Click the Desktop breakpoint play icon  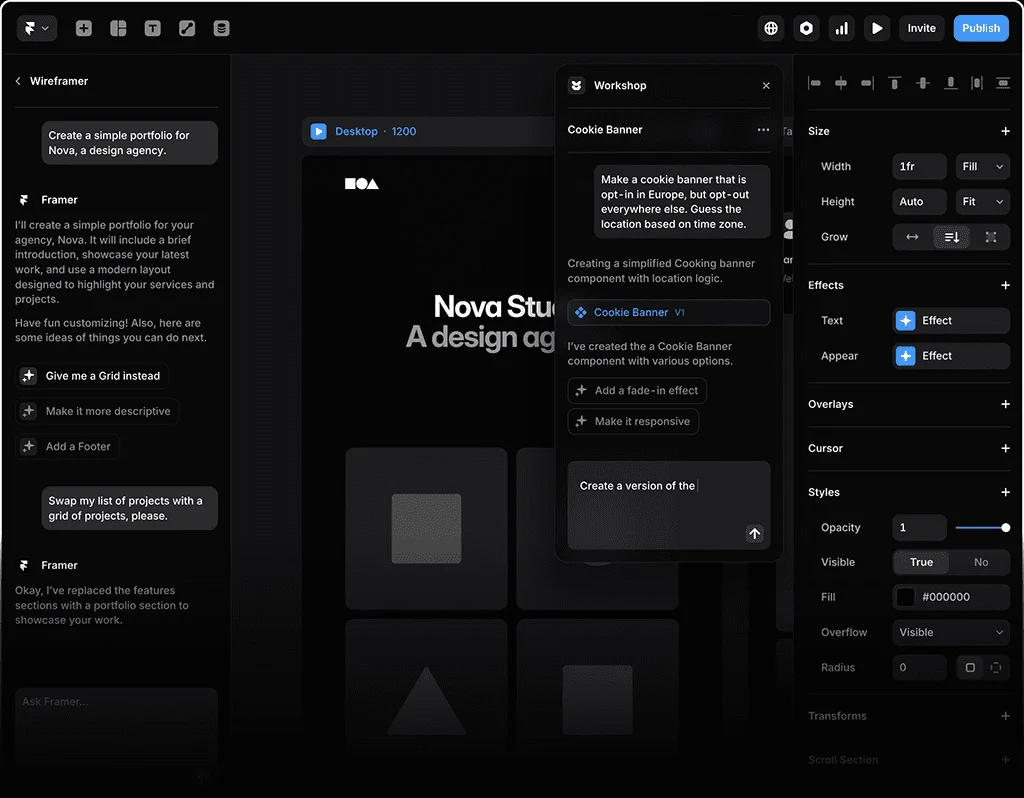tap(318, 131)
